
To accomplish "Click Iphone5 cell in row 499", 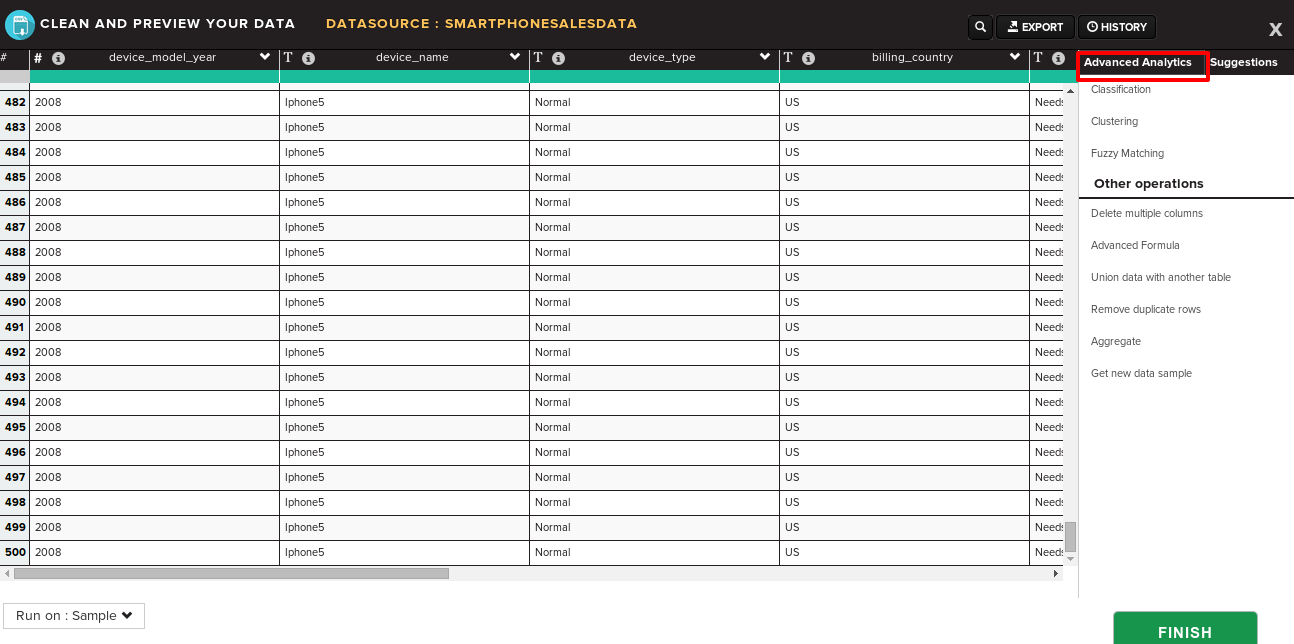I will (405, 527).
